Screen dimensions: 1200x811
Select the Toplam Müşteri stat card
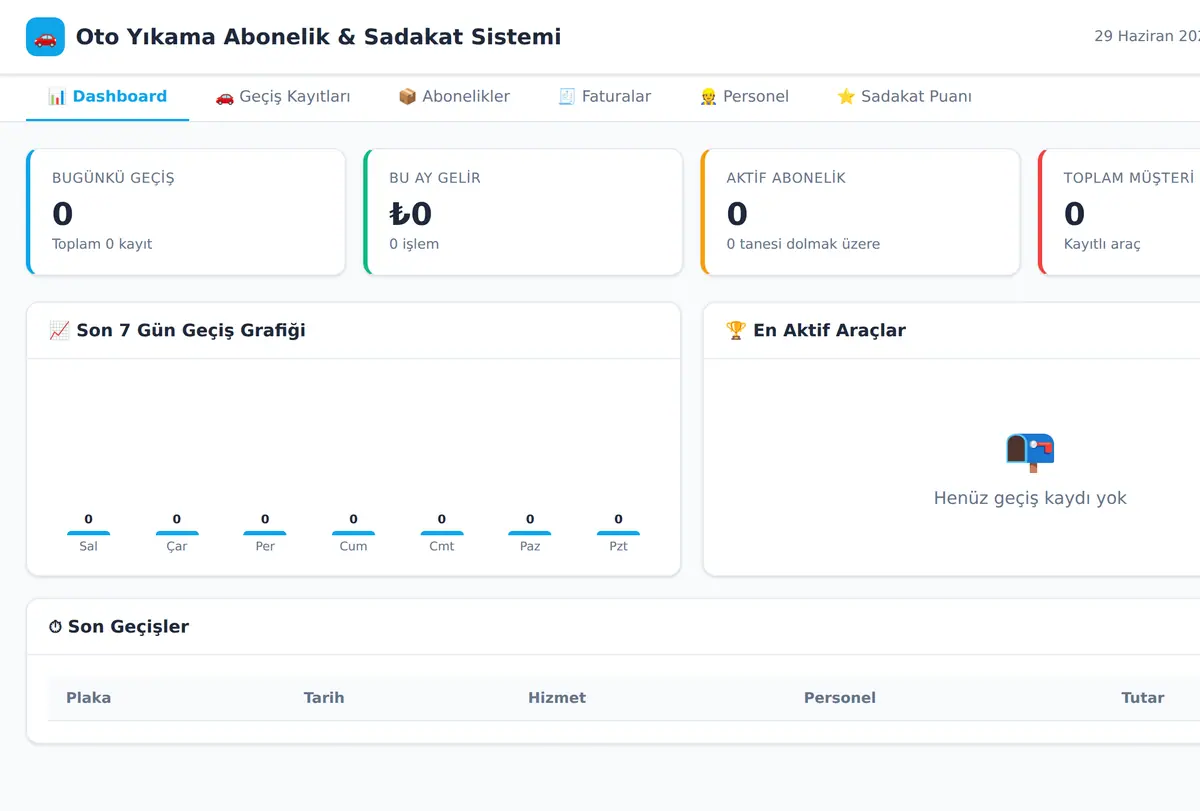tap(1119, 212)
